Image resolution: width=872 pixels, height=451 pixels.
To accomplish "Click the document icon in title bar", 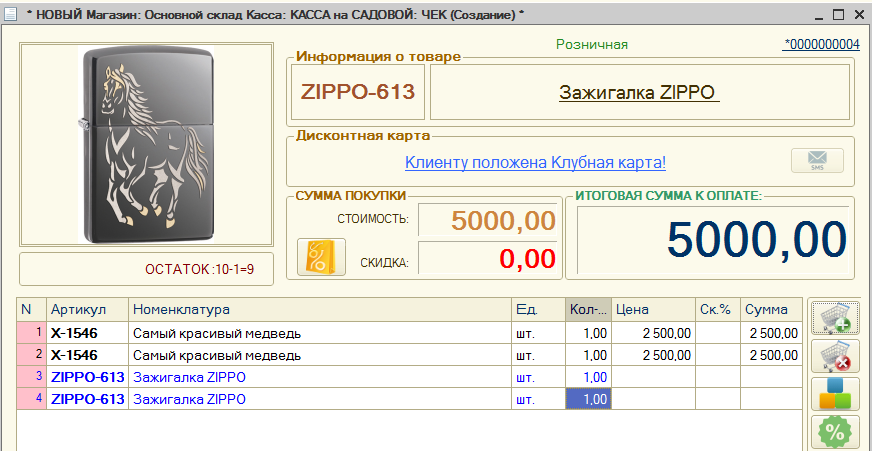I will click(11, 14).
